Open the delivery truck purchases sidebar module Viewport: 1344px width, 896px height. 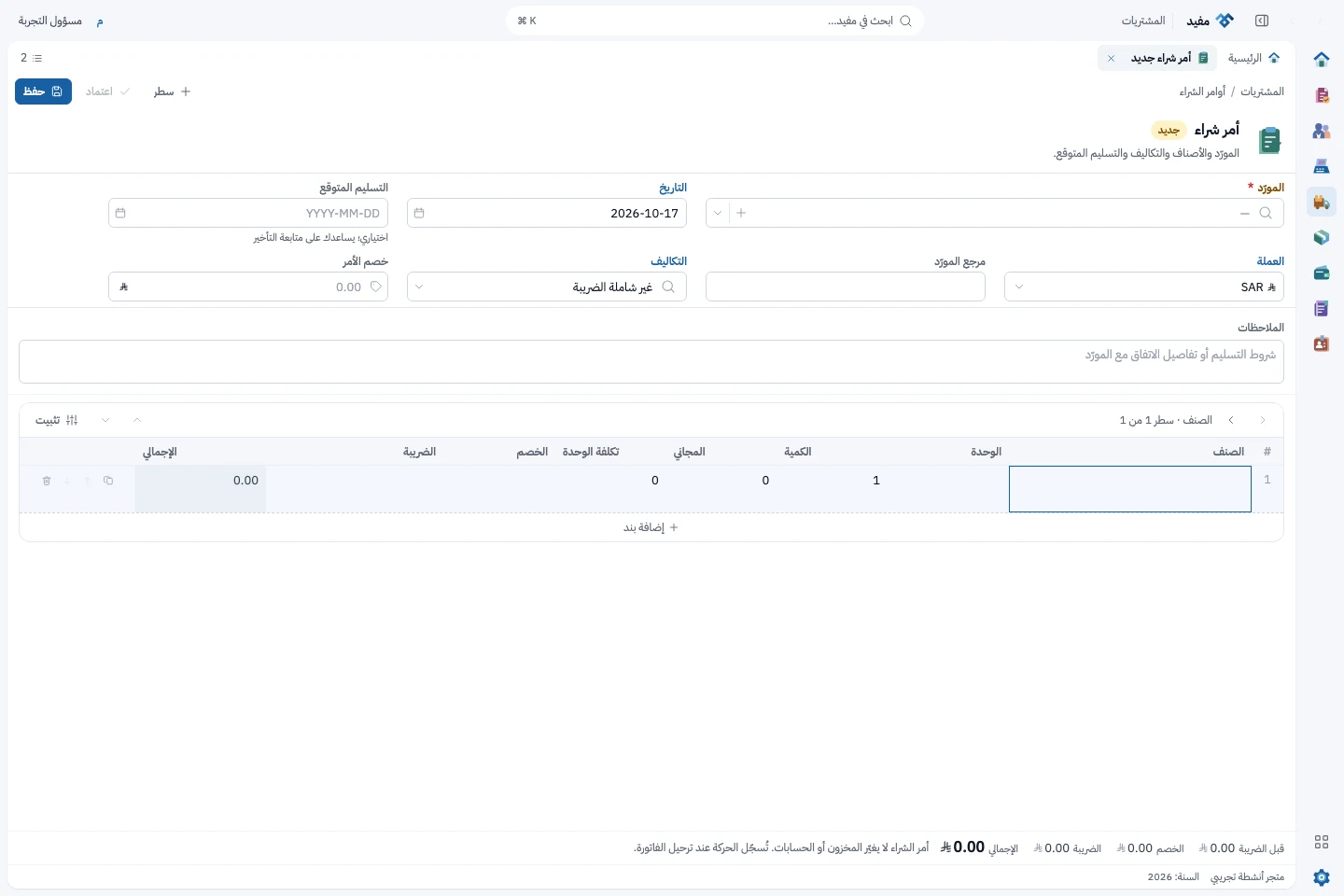1322,202
